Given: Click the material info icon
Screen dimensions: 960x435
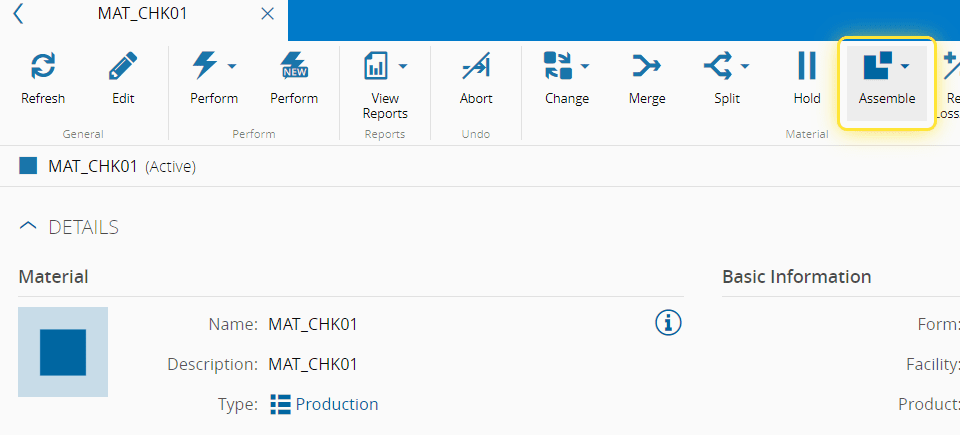Looking at the screenshot, I should pos(668,322).
